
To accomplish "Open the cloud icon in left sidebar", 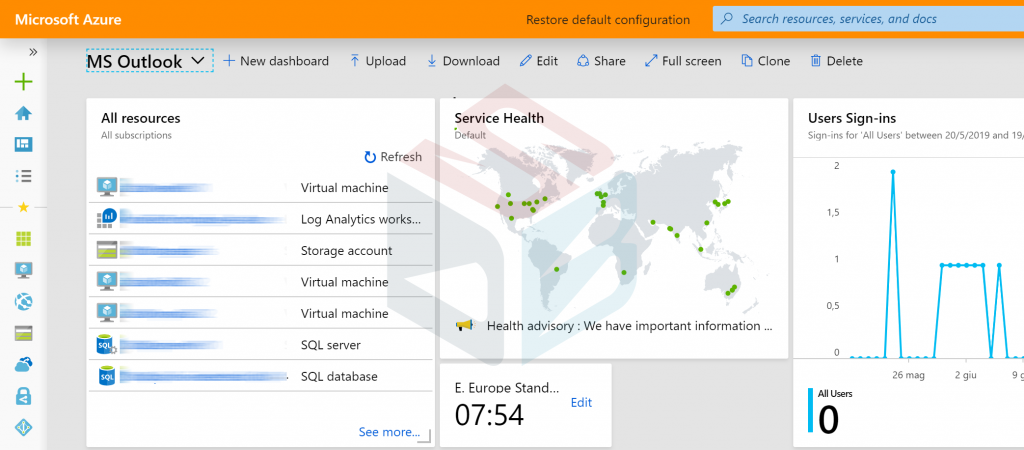I will 24,364.
